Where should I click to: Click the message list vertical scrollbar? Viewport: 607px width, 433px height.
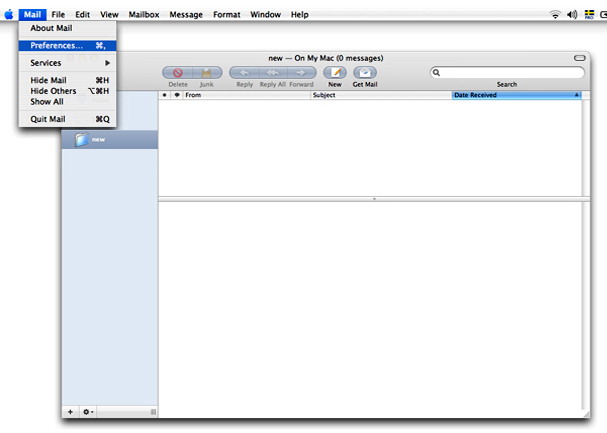coord(586,148)
